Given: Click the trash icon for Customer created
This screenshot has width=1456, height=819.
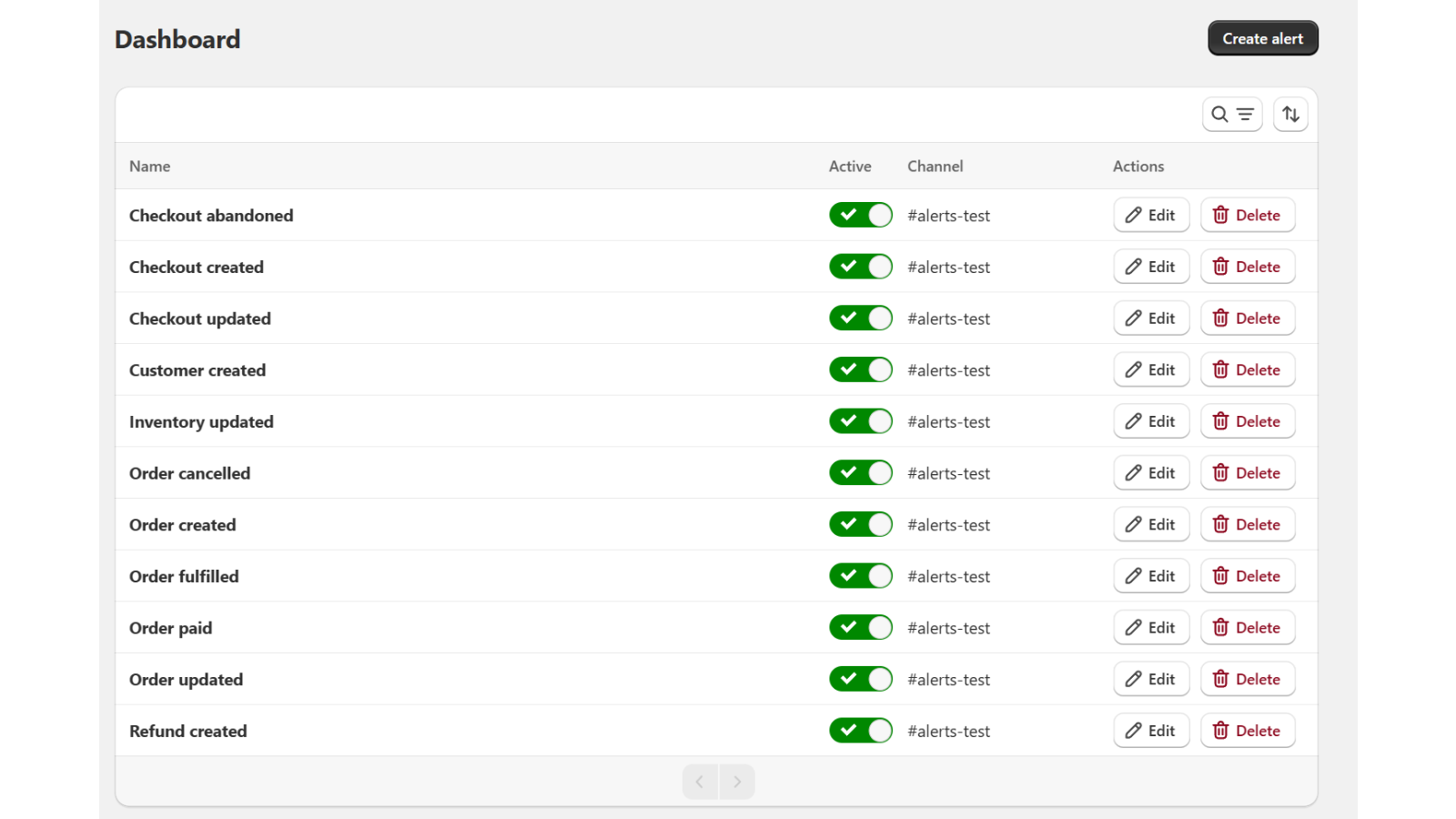Looking at the screenshot, I should [1220, 369].
